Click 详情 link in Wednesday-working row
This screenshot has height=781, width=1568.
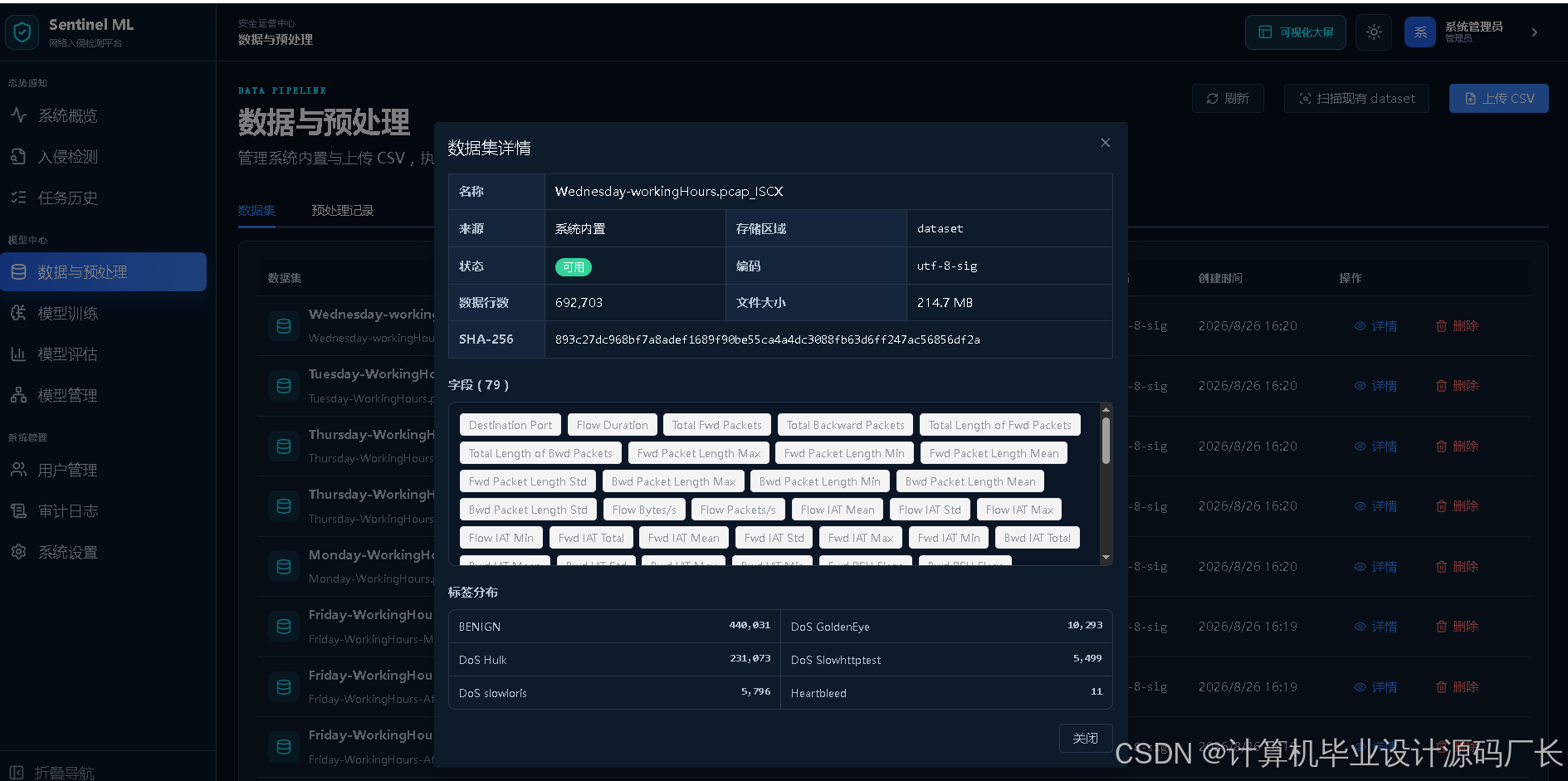(1375, 326)
